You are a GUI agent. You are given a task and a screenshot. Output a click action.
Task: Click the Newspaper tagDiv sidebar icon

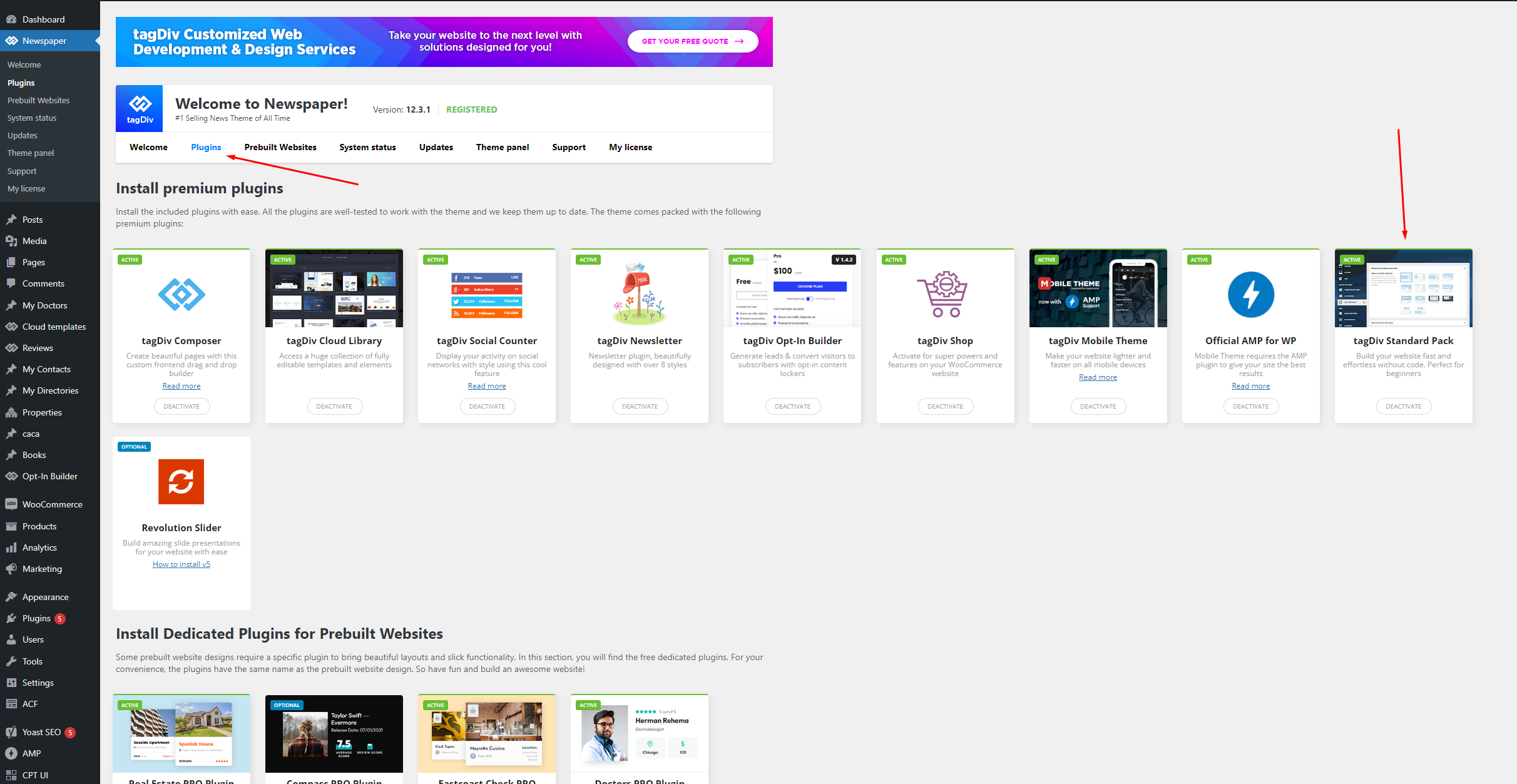pyautogui.click(x=11, y=41)
